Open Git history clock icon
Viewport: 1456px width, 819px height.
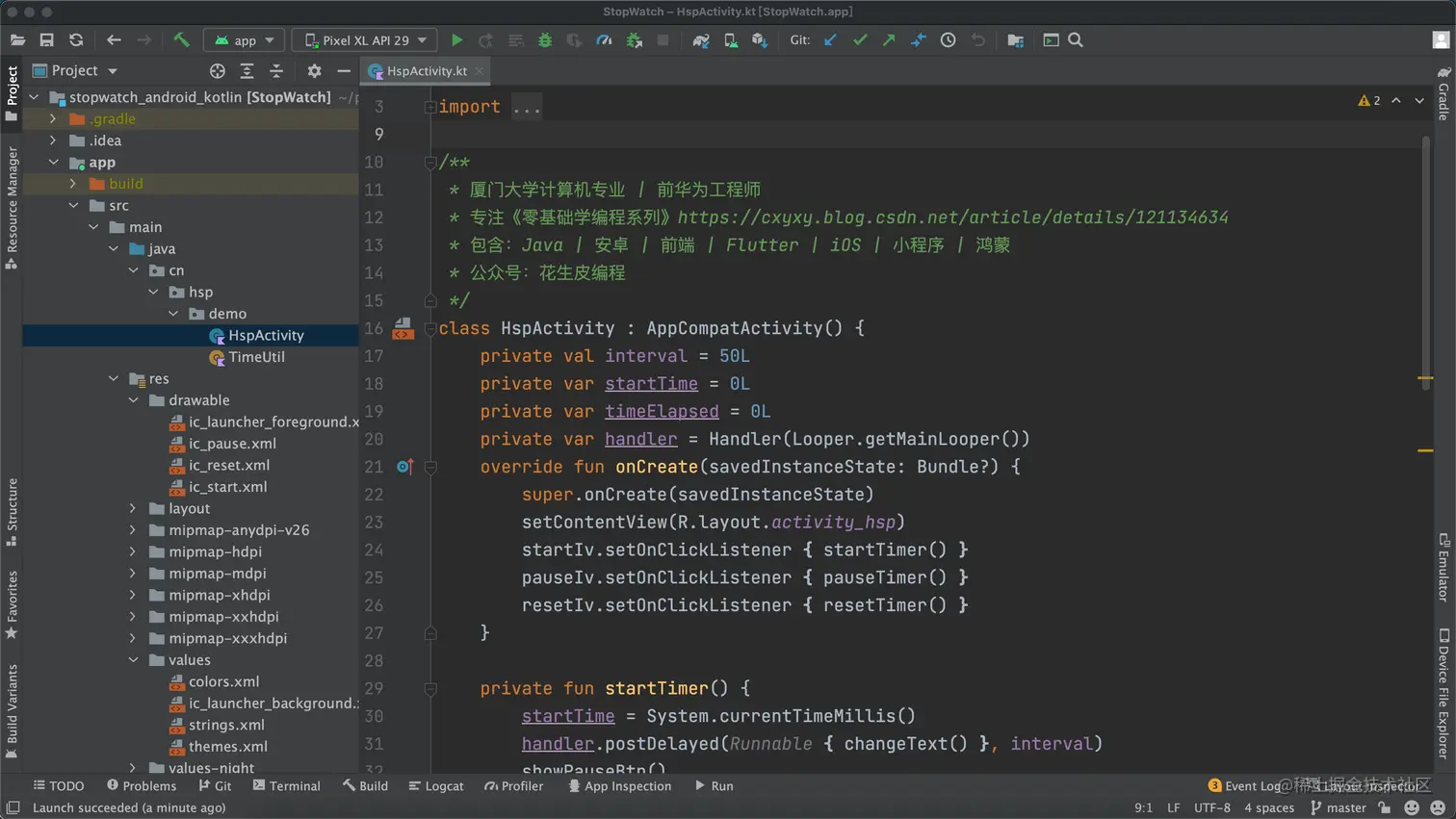[949, 40]
